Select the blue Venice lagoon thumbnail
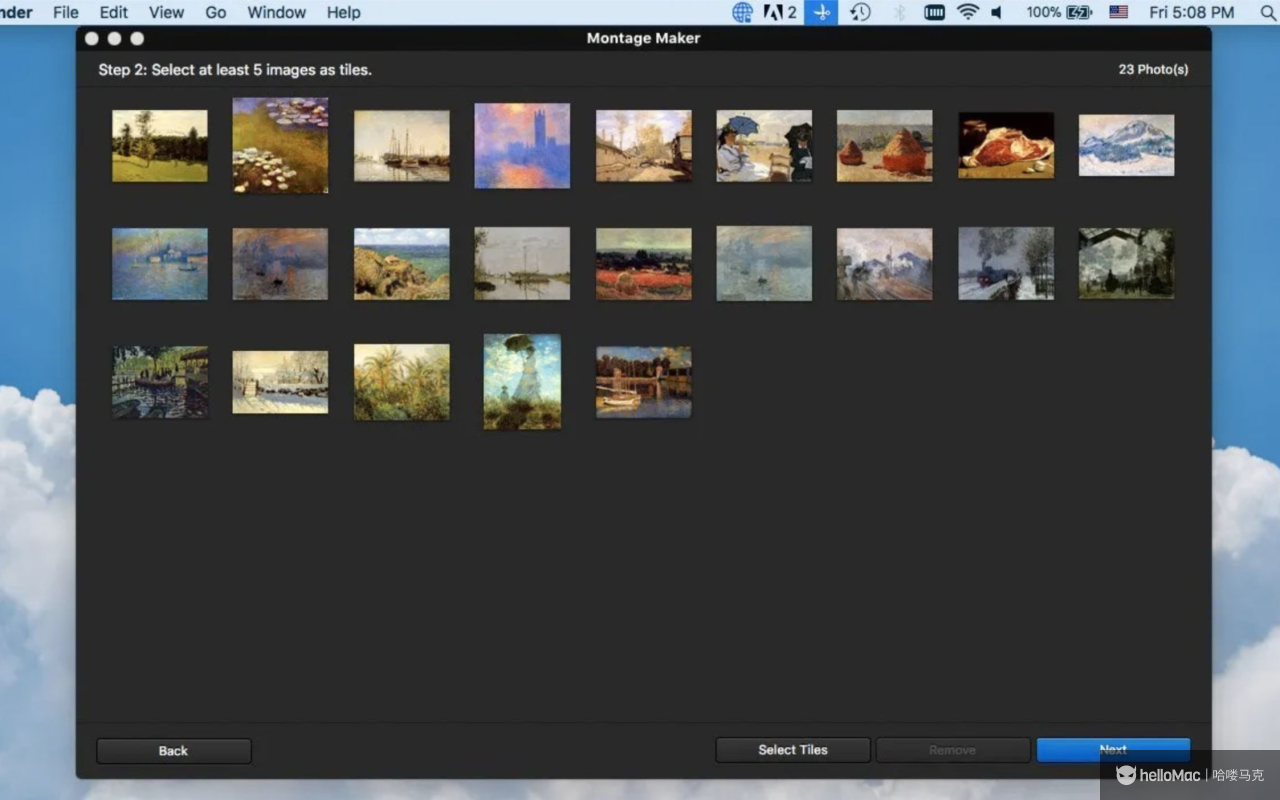Screen dimensions: 1280x800 click(x=160, y=264)
